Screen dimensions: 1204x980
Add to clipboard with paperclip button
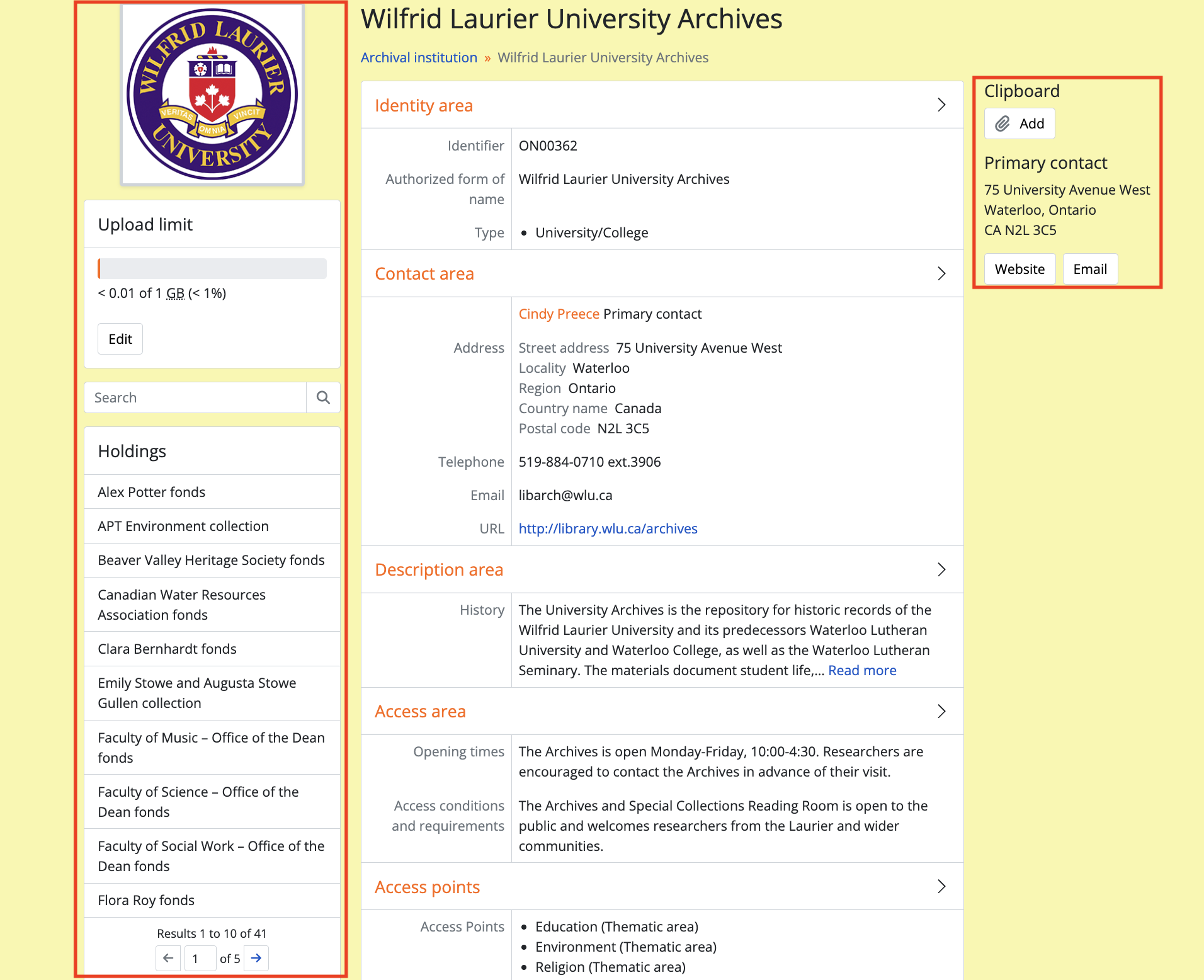coord(1019,123)
